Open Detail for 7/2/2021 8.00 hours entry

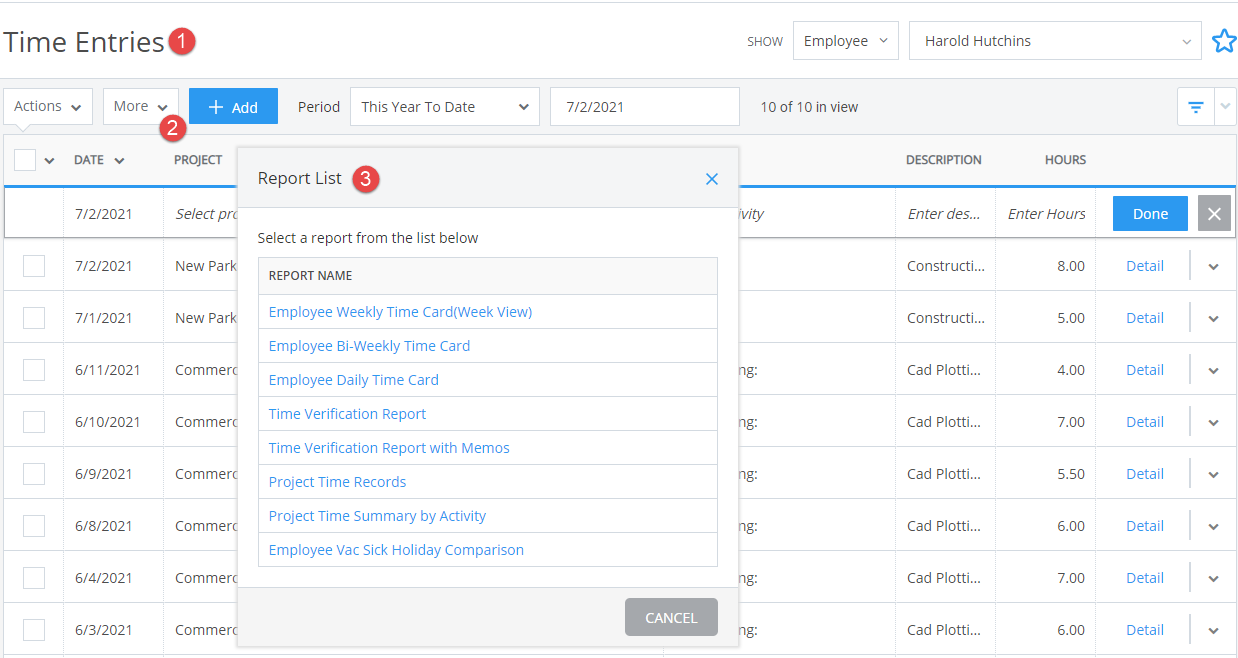tap(1145, 266)
